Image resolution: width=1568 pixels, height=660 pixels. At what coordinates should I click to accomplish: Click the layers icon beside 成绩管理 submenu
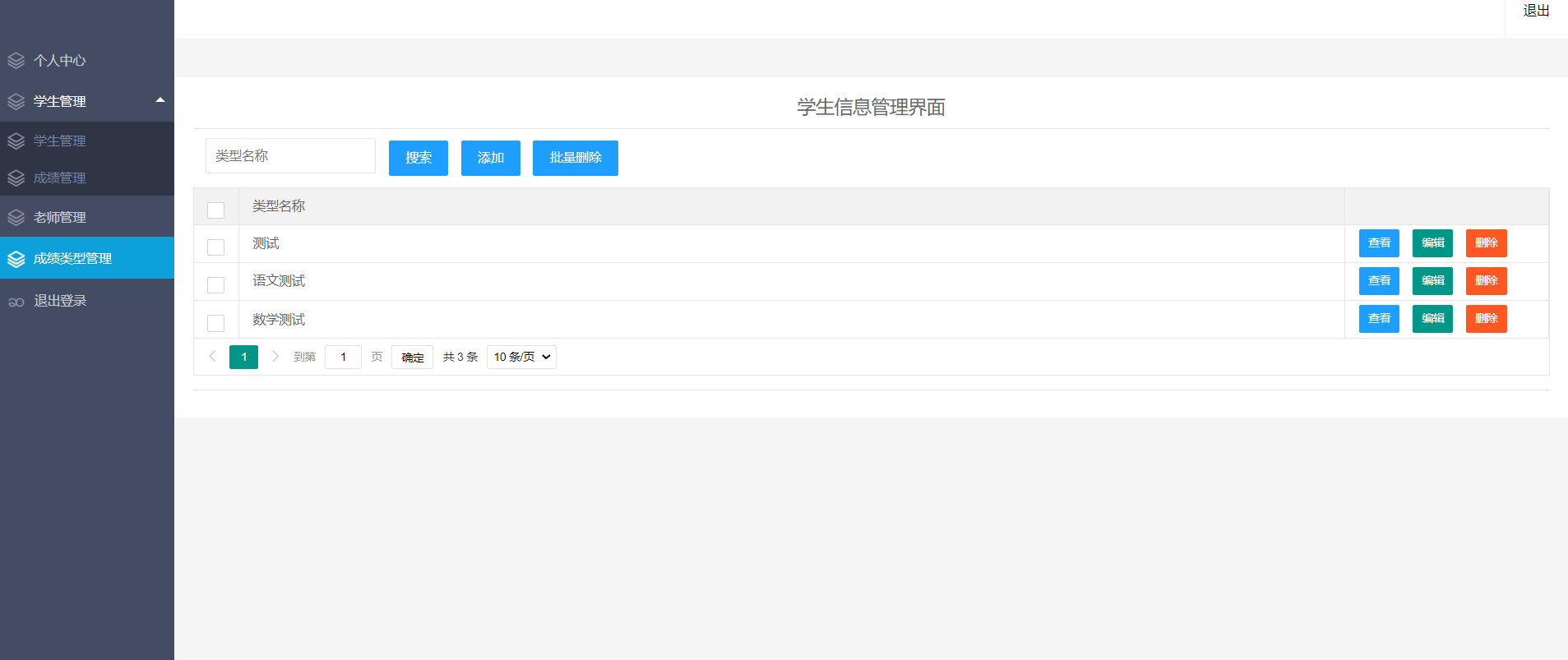point(16,178)
